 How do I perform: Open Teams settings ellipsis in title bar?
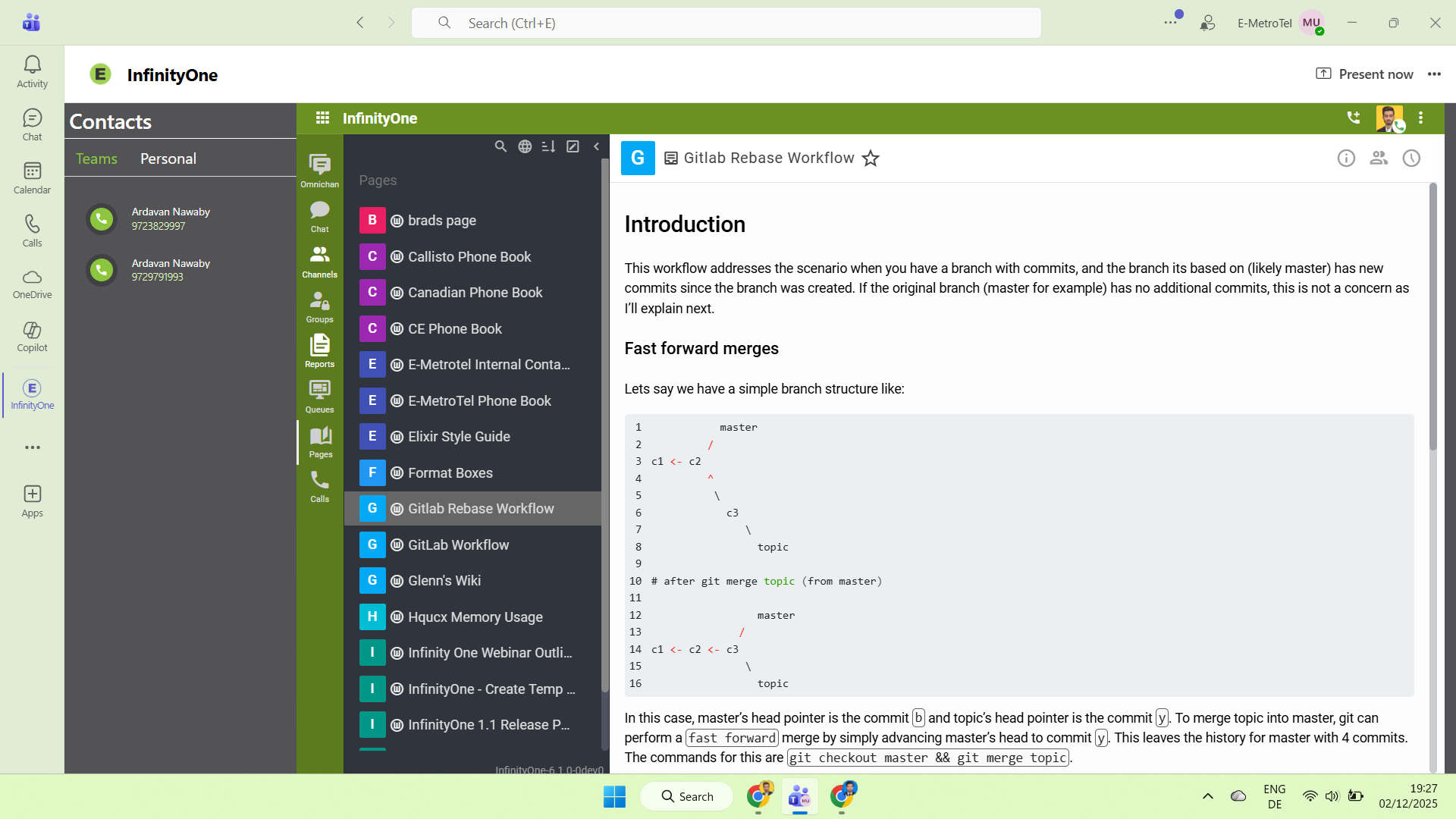[x=1171, y=22]
